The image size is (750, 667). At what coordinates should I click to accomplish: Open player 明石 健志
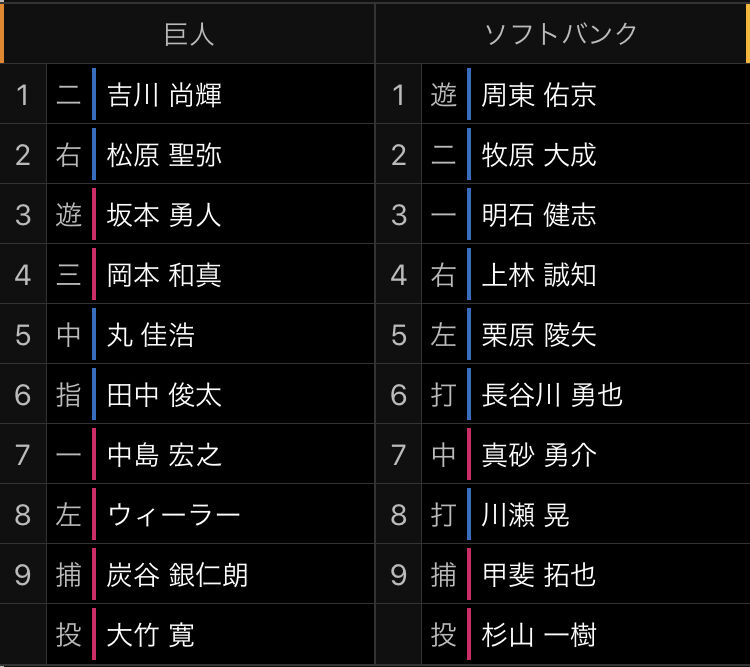pos(539,215)
